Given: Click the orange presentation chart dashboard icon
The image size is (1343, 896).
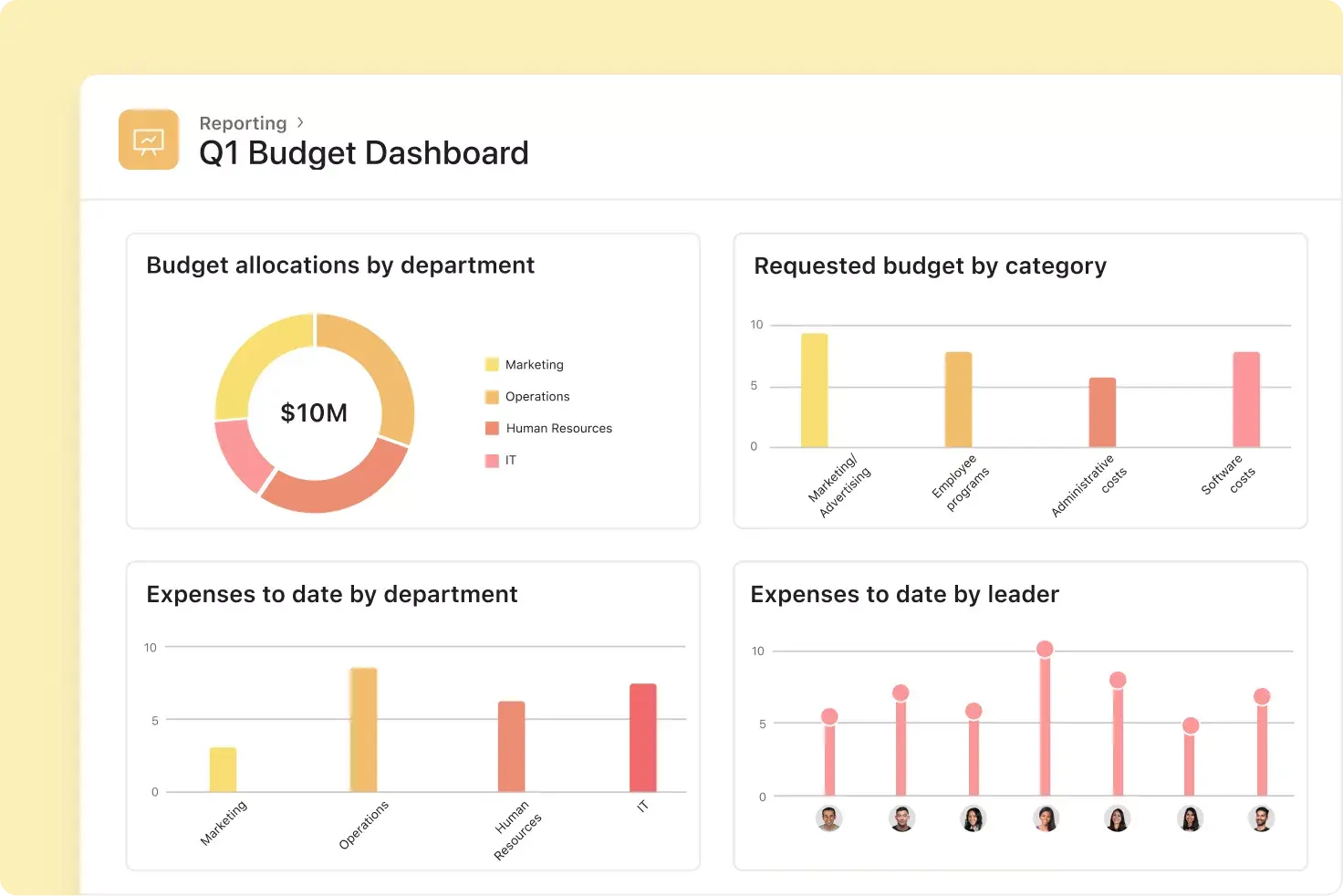Looking at the screenshot, I should (149, 140).
